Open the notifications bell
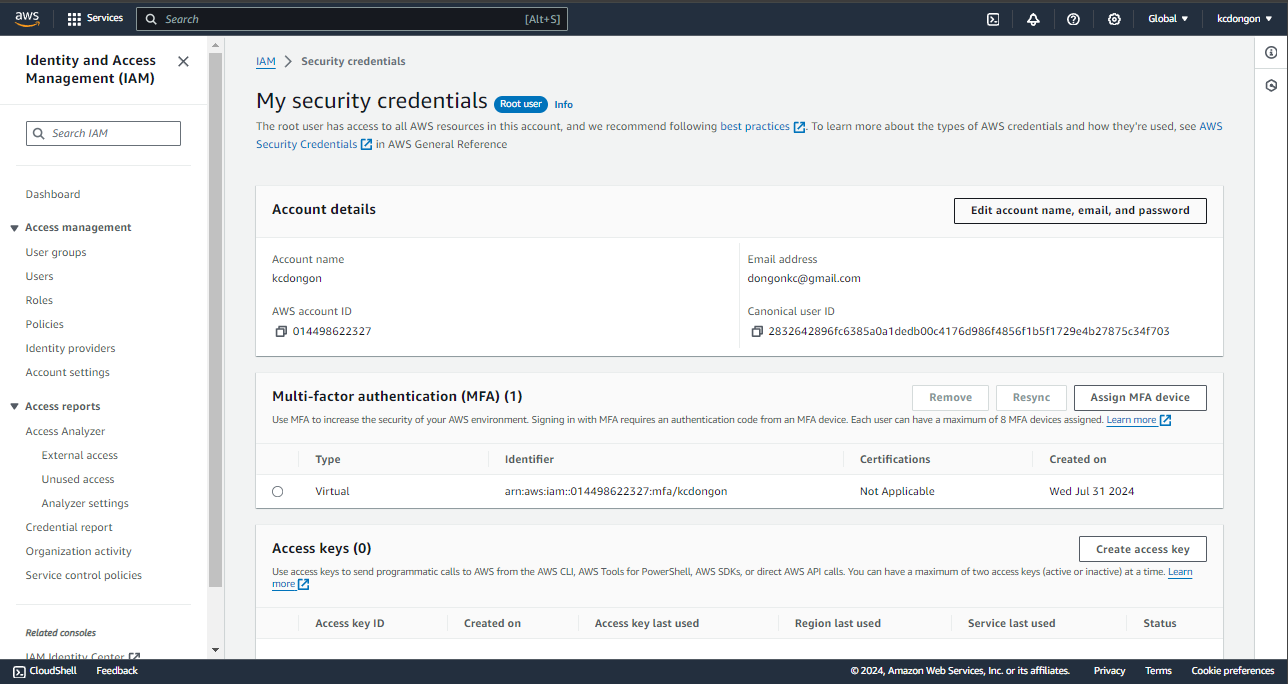The image size is (1288, 684). (1033, 19)
